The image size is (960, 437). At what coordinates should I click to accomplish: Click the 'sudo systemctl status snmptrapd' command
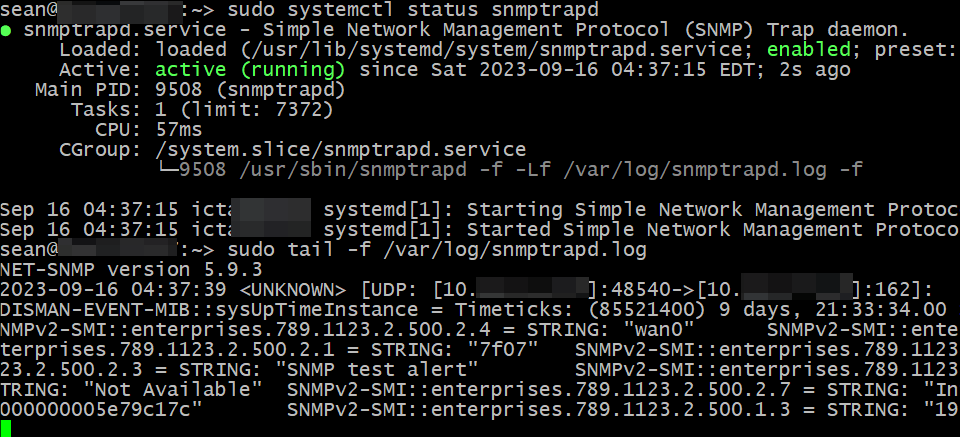(x=413, y=10)
